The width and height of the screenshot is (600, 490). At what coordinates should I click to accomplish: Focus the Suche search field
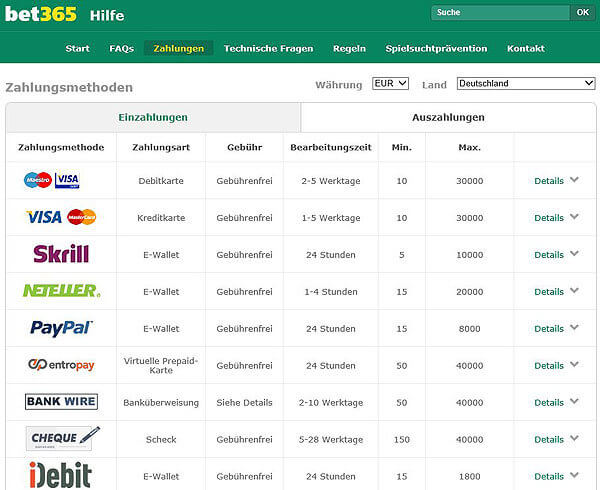coord(501,12)
